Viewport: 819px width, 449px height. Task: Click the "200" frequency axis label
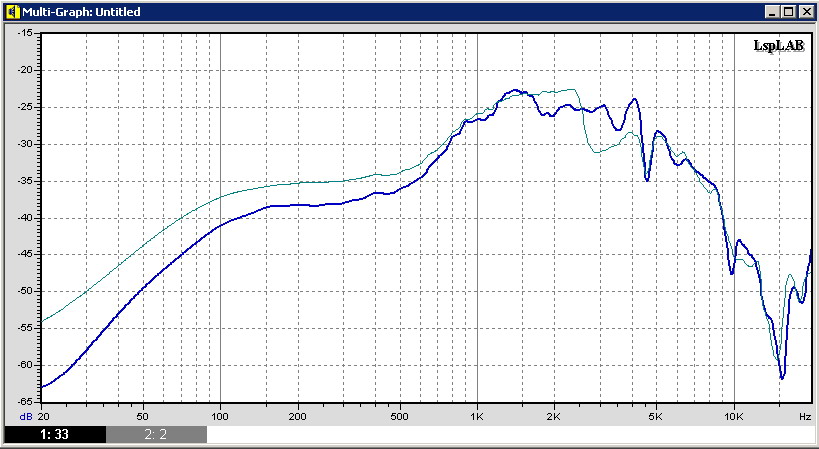(x=298, y=416)
